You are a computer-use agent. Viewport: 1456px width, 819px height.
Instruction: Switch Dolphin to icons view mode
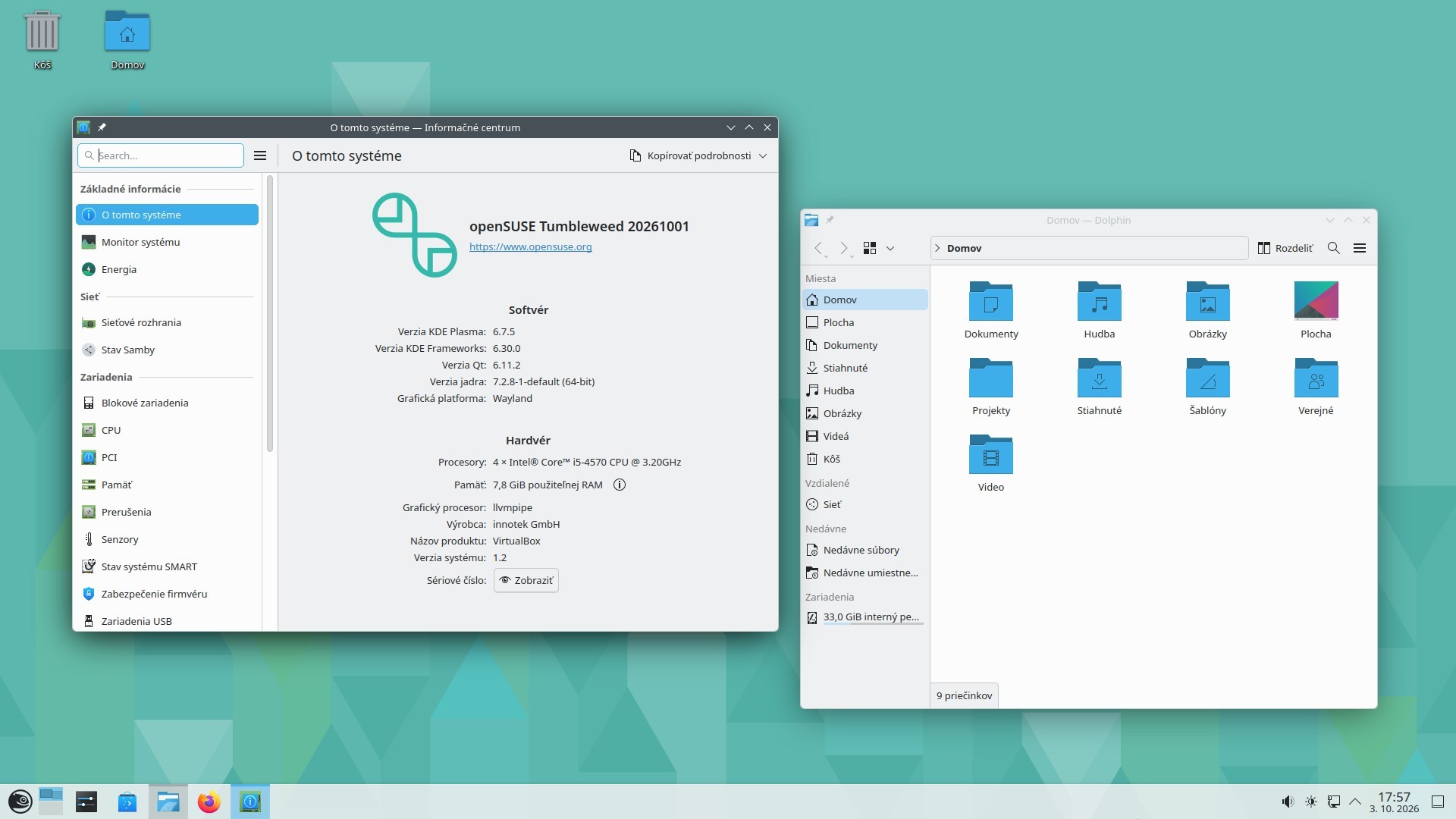[x=870, y=248]
